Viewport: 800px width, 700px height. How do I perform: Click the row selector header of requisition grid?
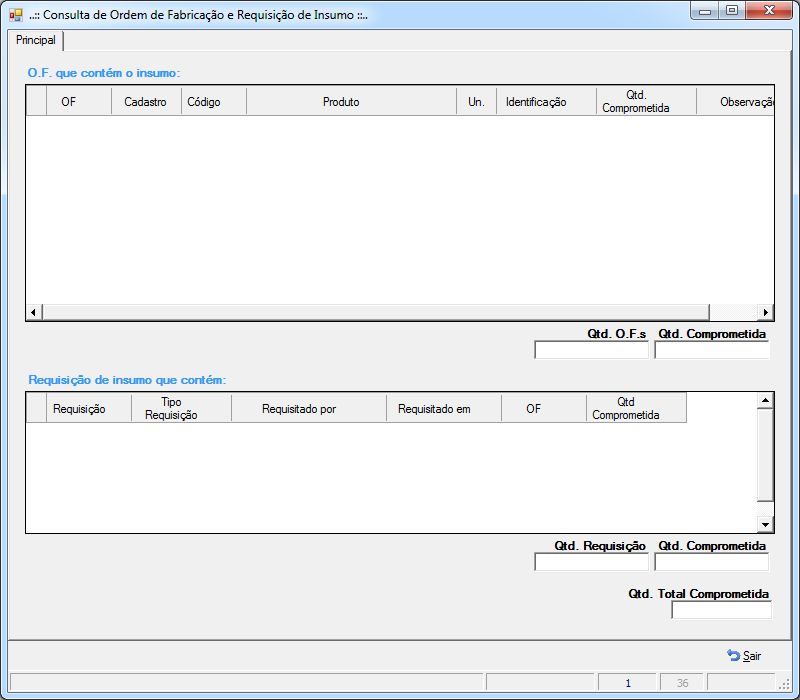click(37, 409)
